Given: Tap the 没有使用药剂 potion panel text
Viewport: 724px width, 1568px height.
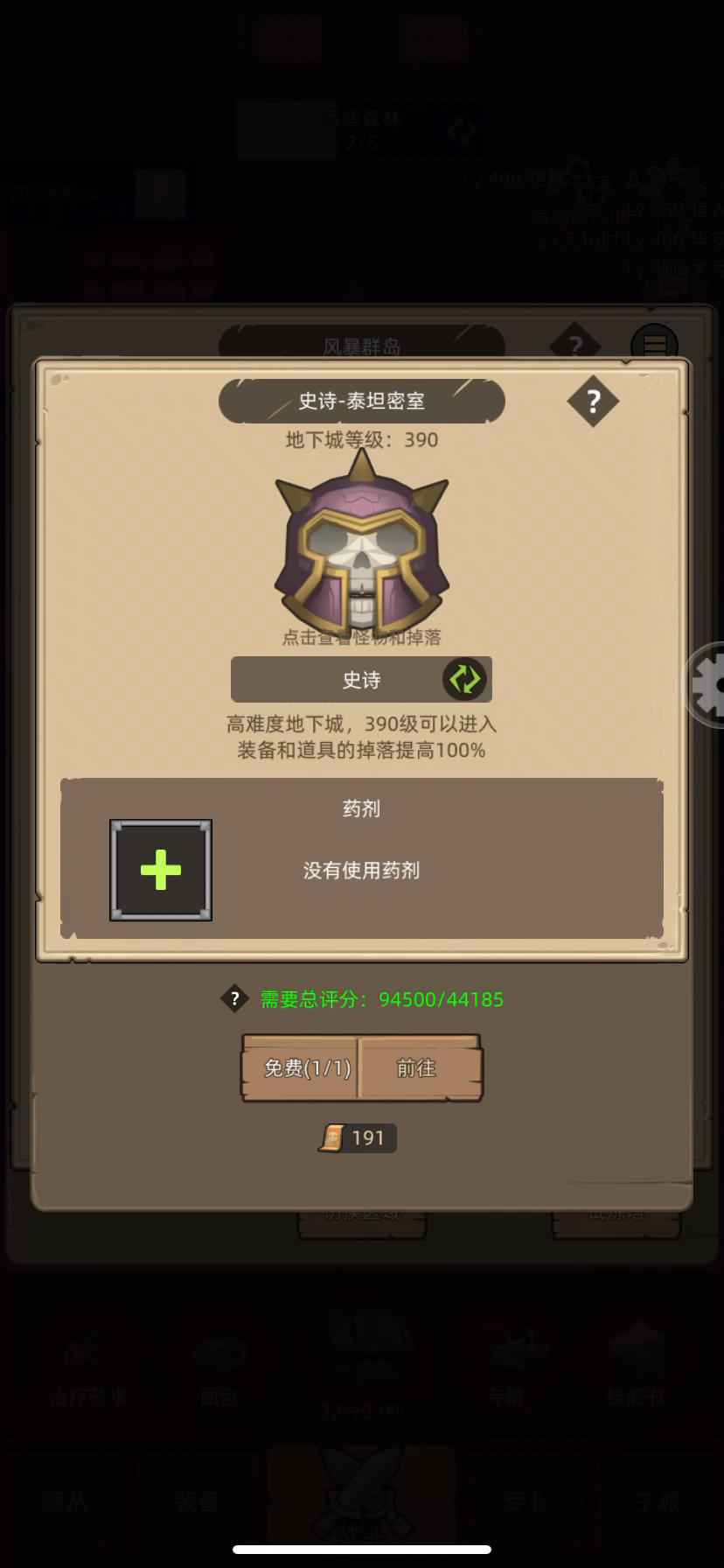Looking at the screenshot, I should [x=361, y=870].
